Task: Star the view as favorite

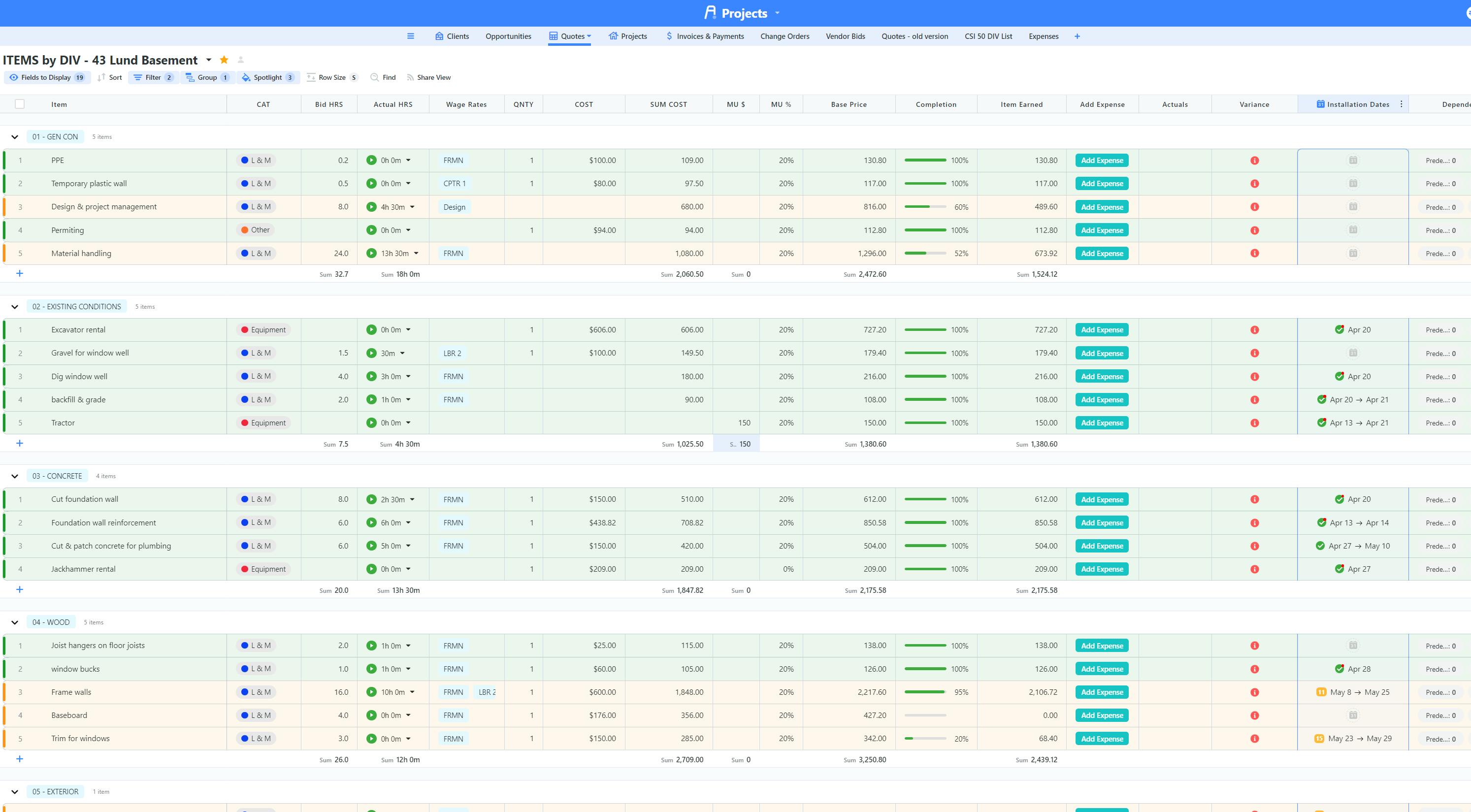Action: pyautogui.click(x=224, y=60)
